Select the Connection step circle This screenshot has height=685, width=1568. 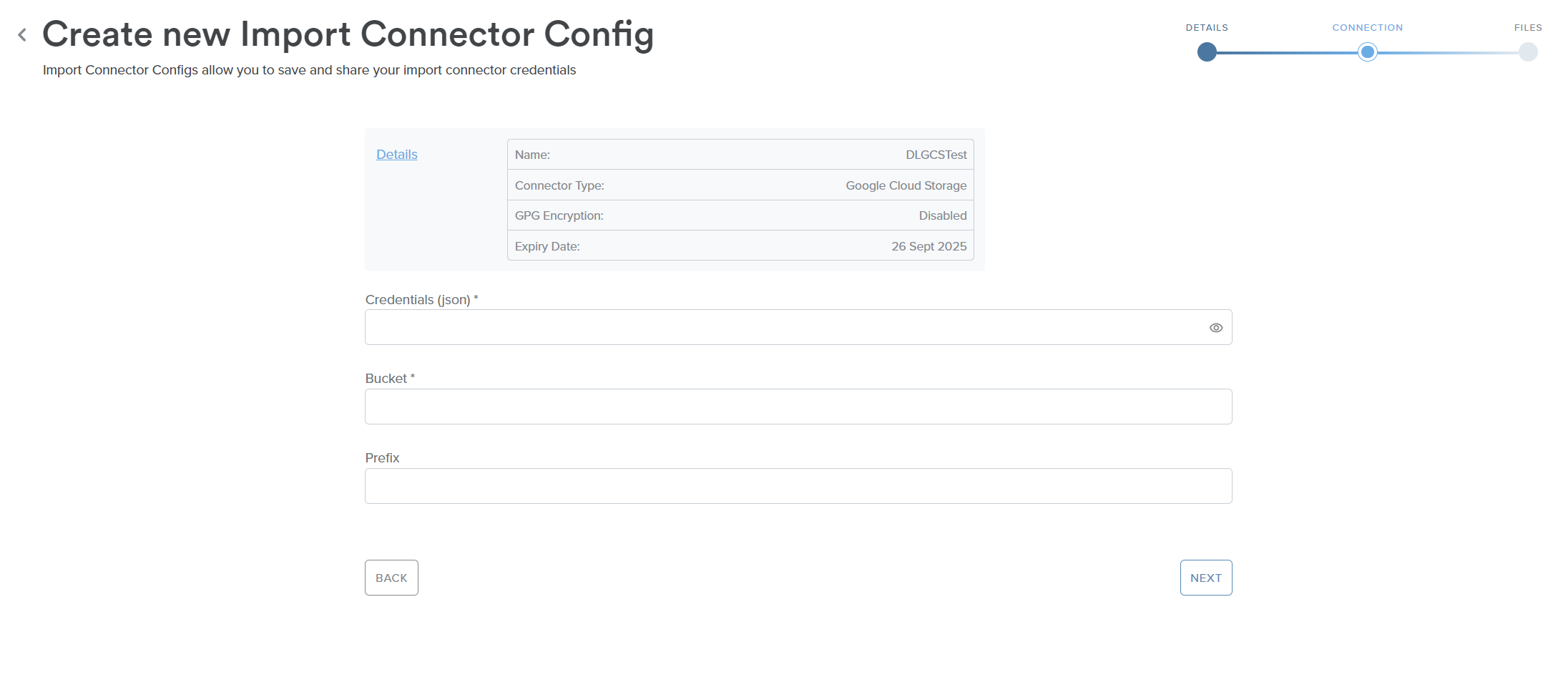[1368, 52]
